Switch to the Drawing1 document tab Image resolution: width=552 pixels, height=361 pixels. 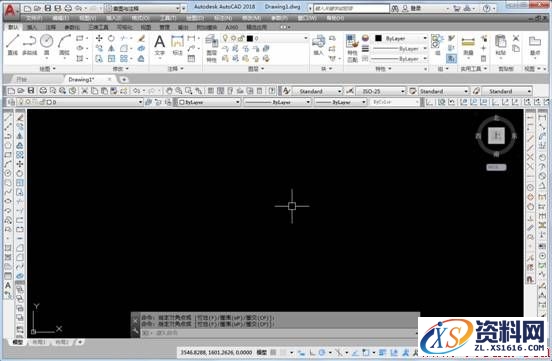(81, 80)
